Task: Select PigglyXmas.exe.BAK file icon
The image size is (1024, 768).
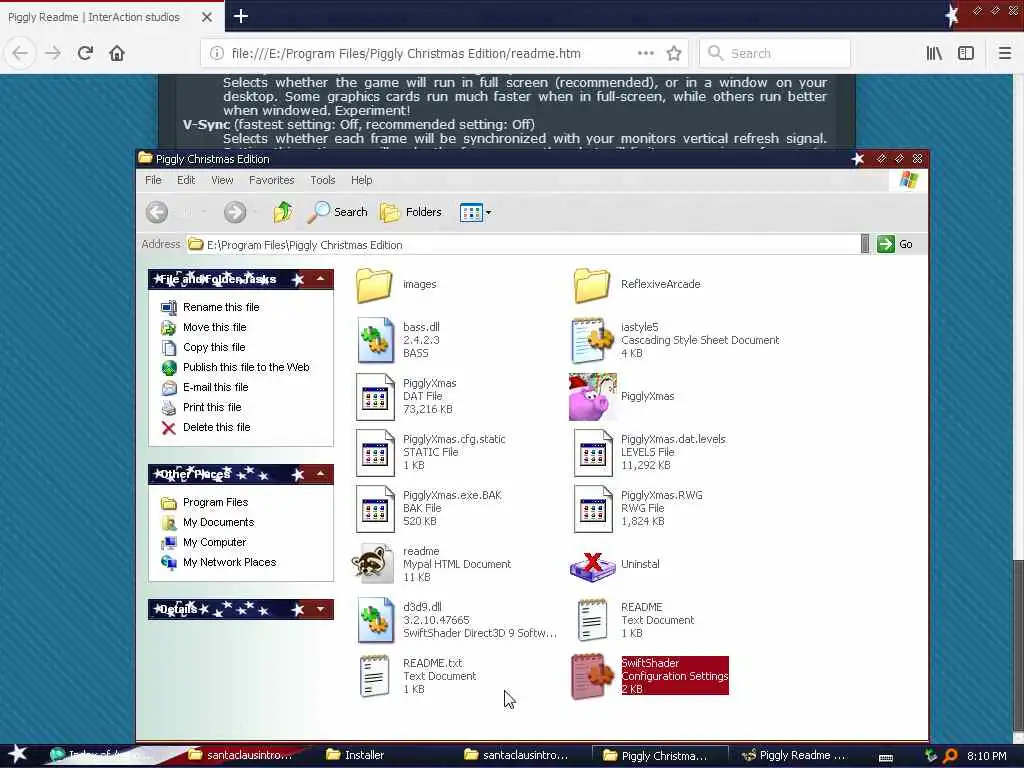Action: pyautogui.click(x=376, y=509)
